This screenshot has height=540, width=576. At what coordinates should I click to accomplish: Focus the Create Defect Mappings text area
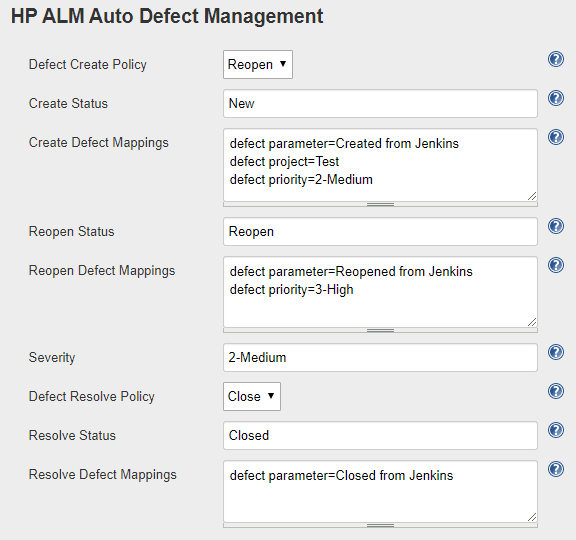[380, 165]
